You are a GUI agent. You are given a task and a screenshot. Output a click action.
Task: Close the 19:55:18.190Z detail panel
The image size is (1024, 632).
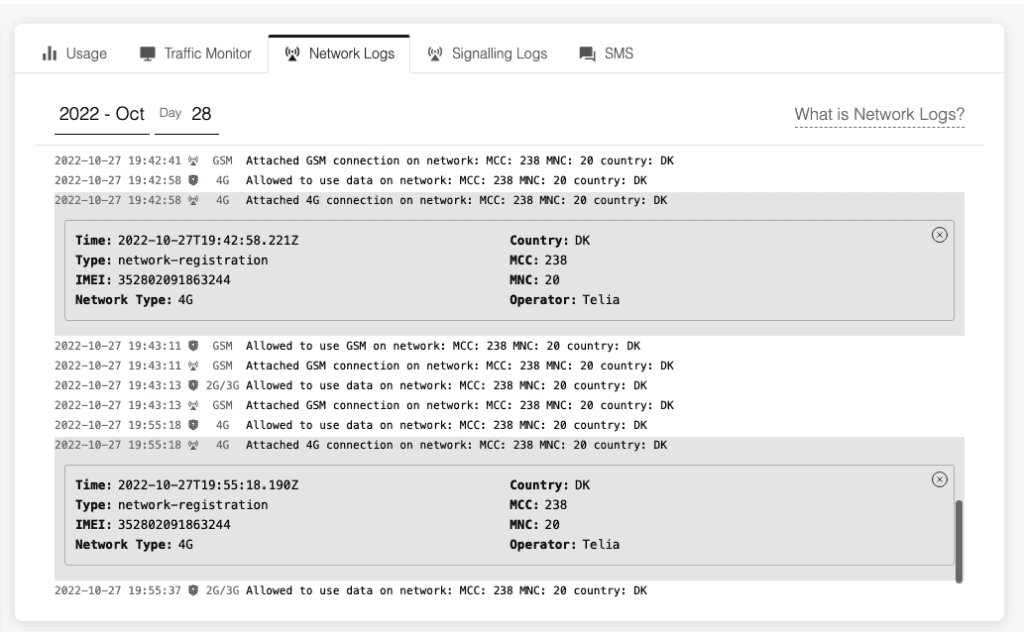(939, 480)
